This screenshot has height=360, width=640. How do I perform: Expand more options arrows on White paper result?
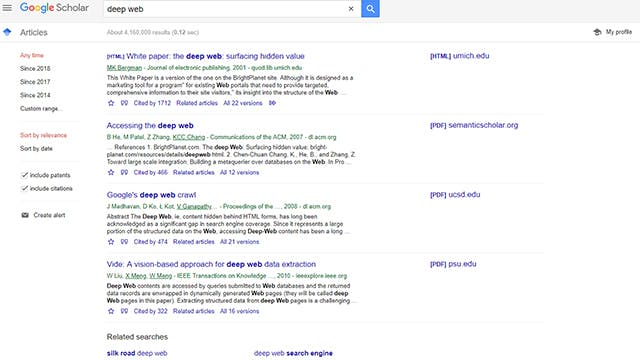[x=272, y=103]
